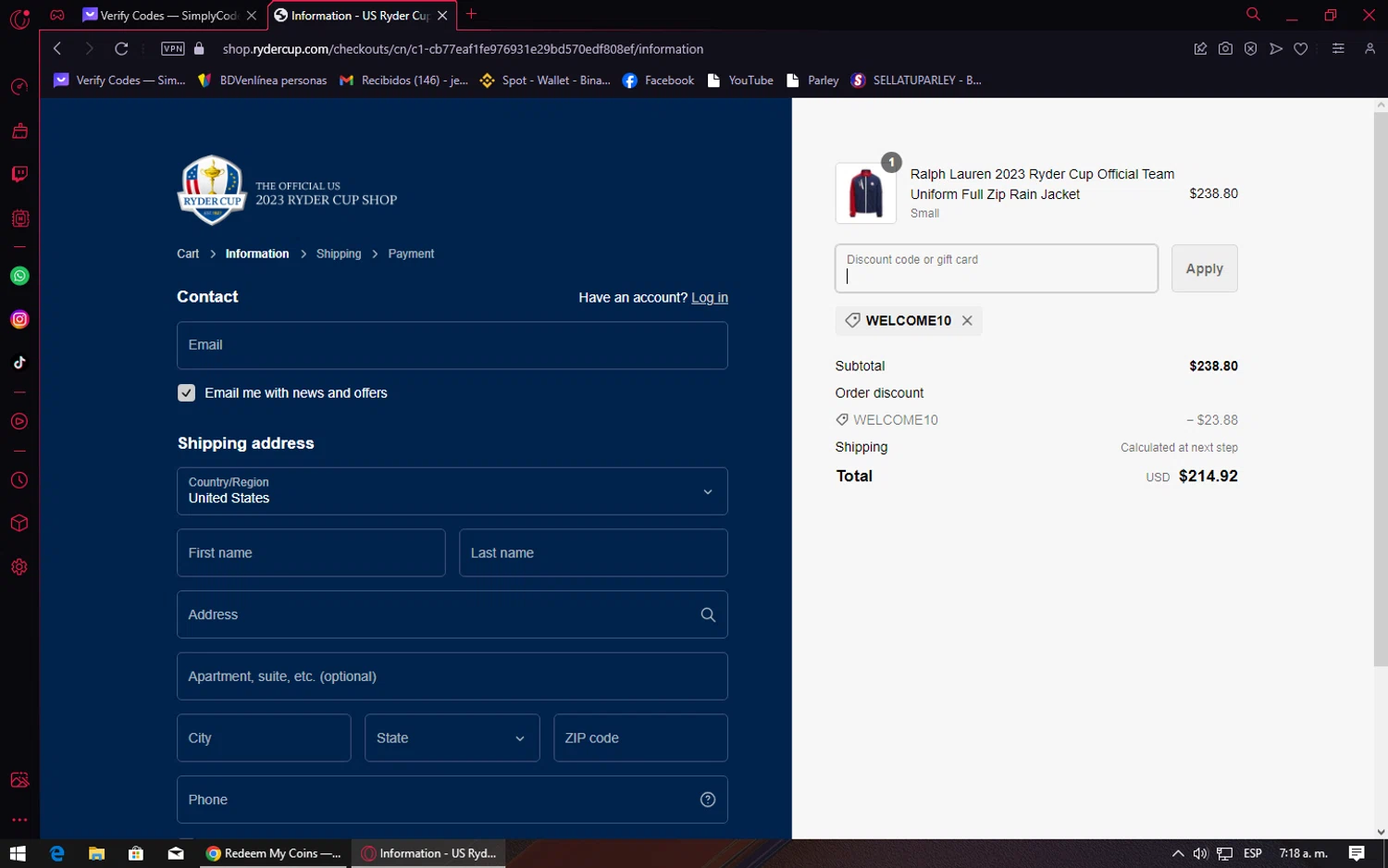Remove WELCOME10 discount code with the X

pyautogui.click(x=967, y=320)
